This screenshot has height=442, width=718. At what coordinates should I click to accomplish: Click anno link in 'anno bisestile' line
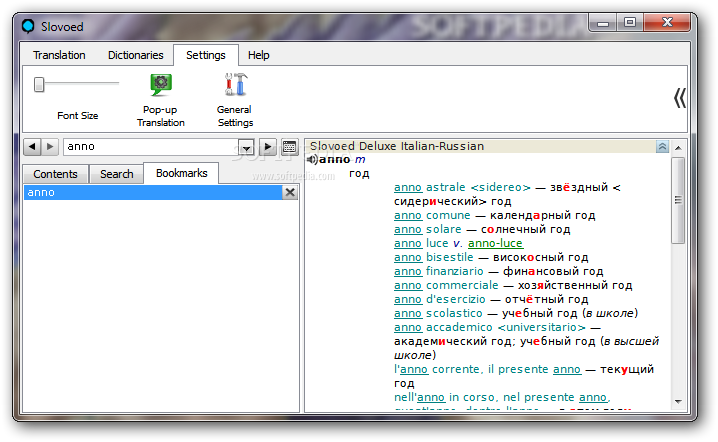408,257
